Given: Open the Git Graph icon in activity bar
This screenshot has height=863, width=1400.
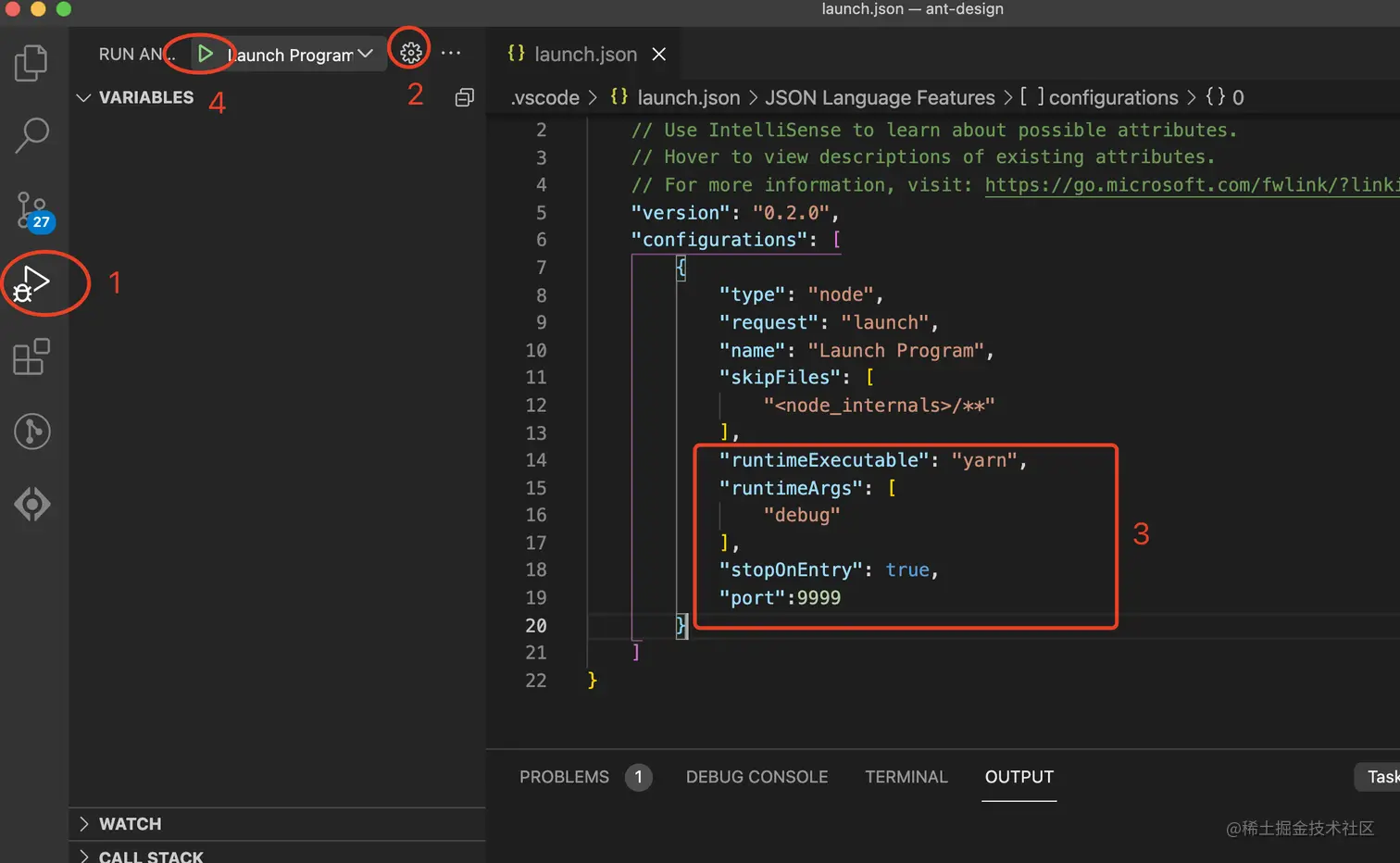Looking at the screenshot, I should coord(32,431).
